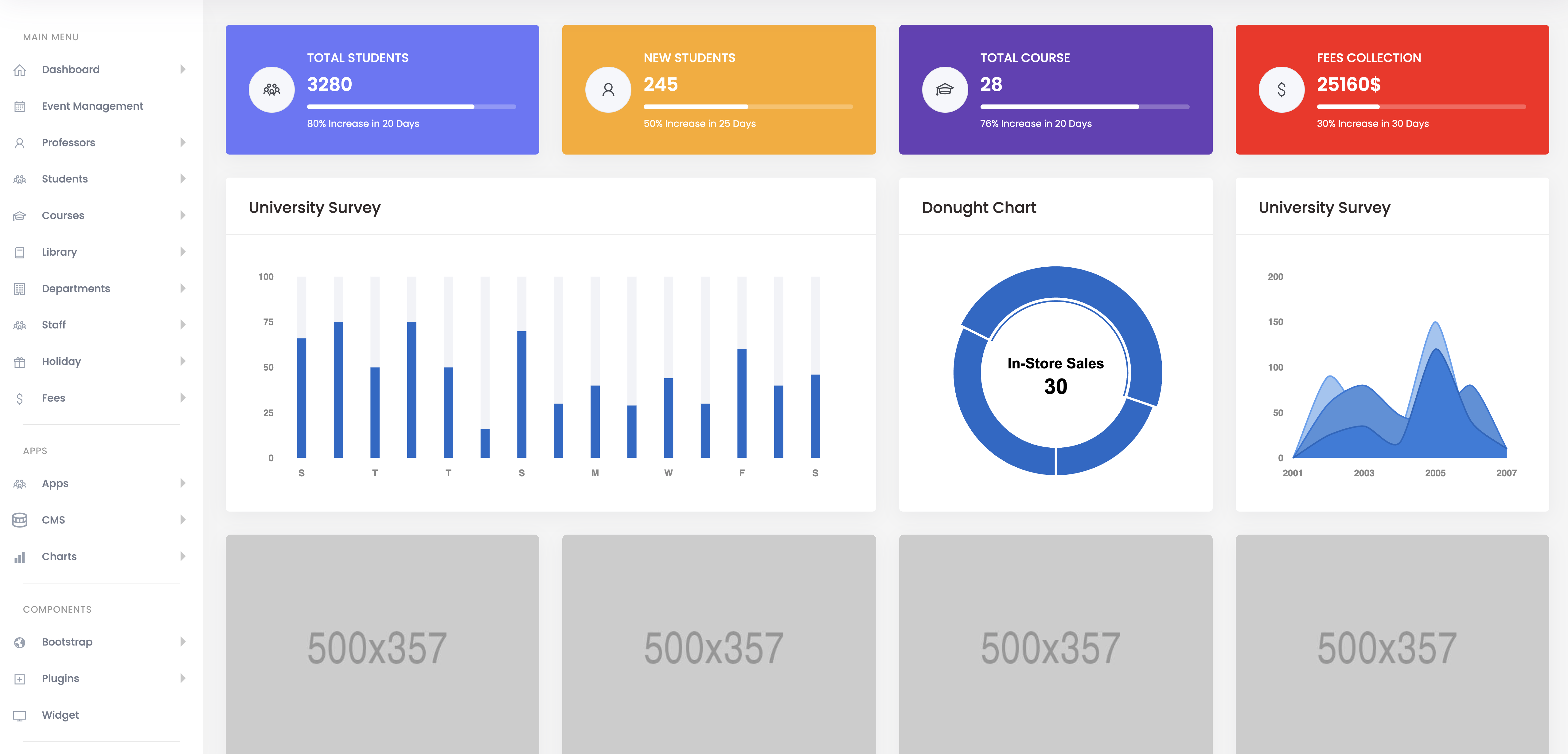Click the New Students progress bar

[747, 107]
